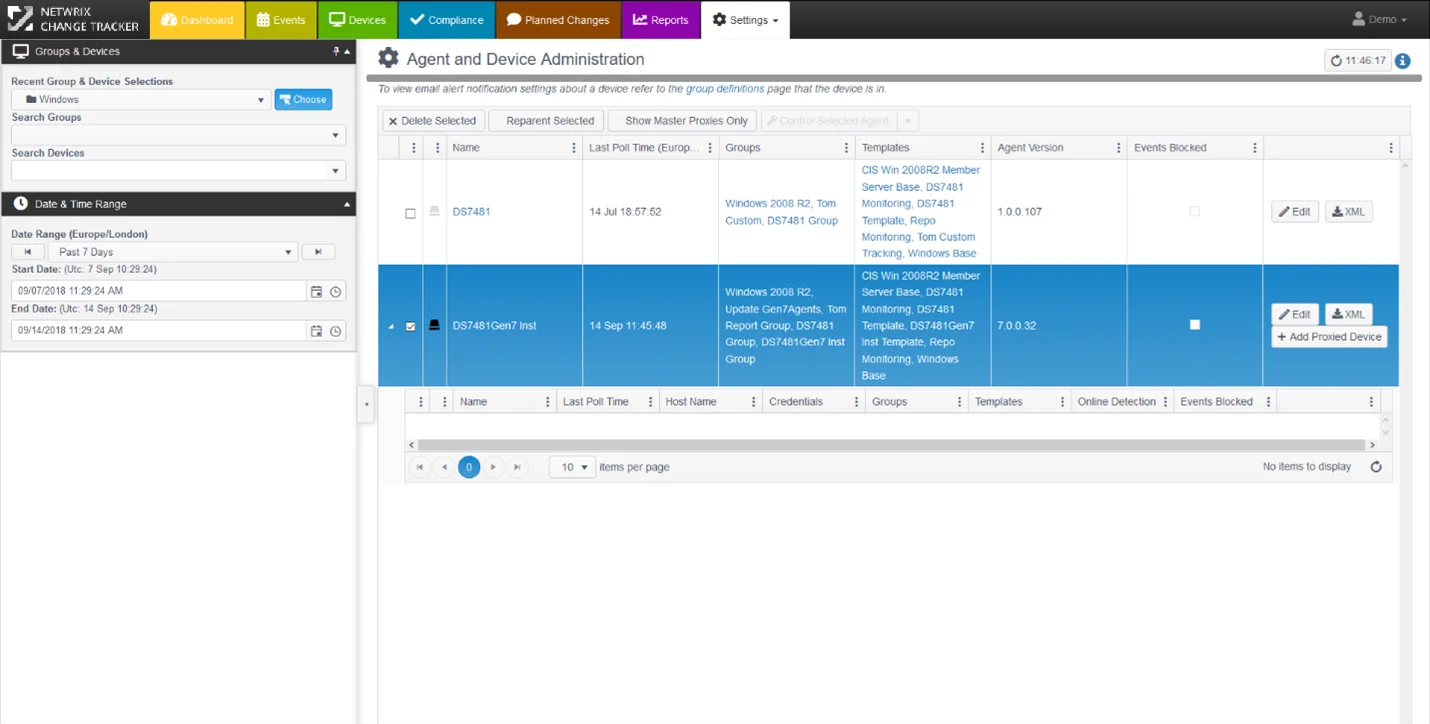Collapse the Groups & Devices panel

(348, 51)
